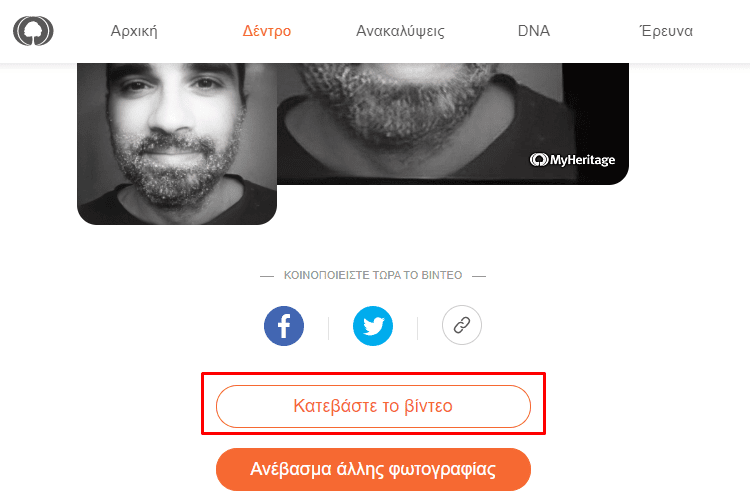Click the ΚΟΙΝΟΠΟΙΕΙΣΤΕ ΤΩΡΑ ΤΟ ΒΙΝΤΕΟ heading
Viewport: 750px width, 500px height.
[x=373, y=276]
